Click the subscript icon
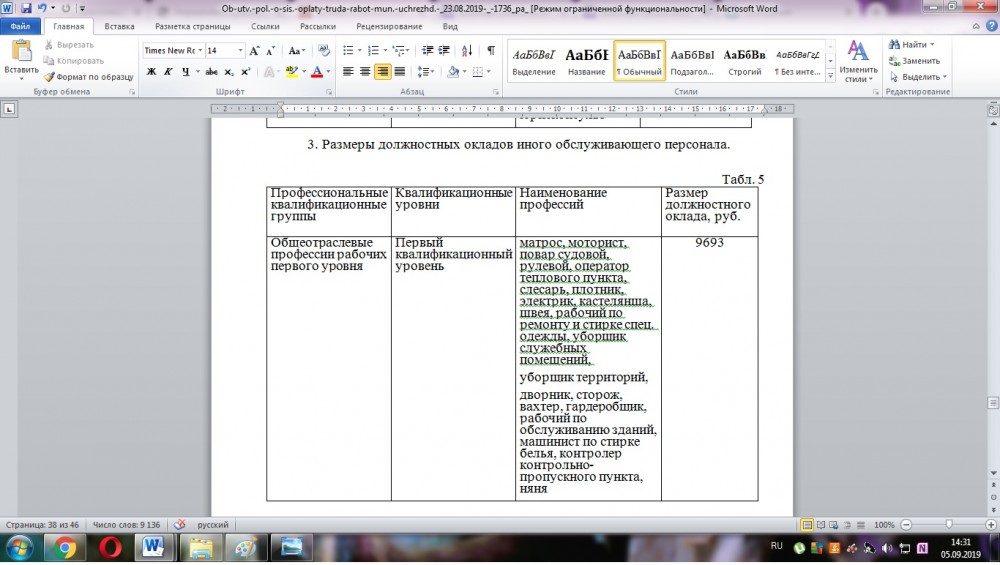 click(x=229, y=72)
